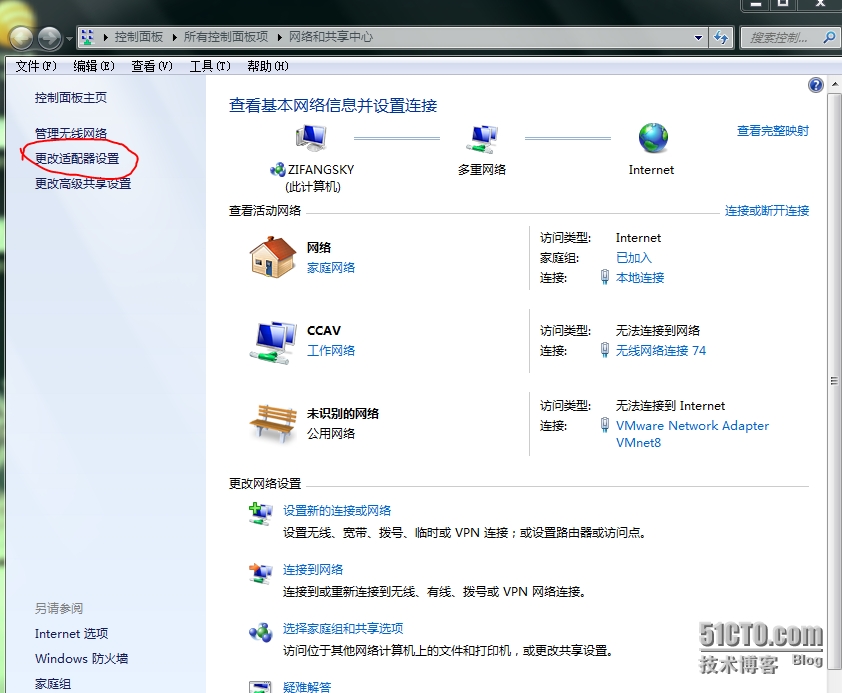Open Windows 防火墙 in sidebar
842x693 pixels.
point(82,659)
